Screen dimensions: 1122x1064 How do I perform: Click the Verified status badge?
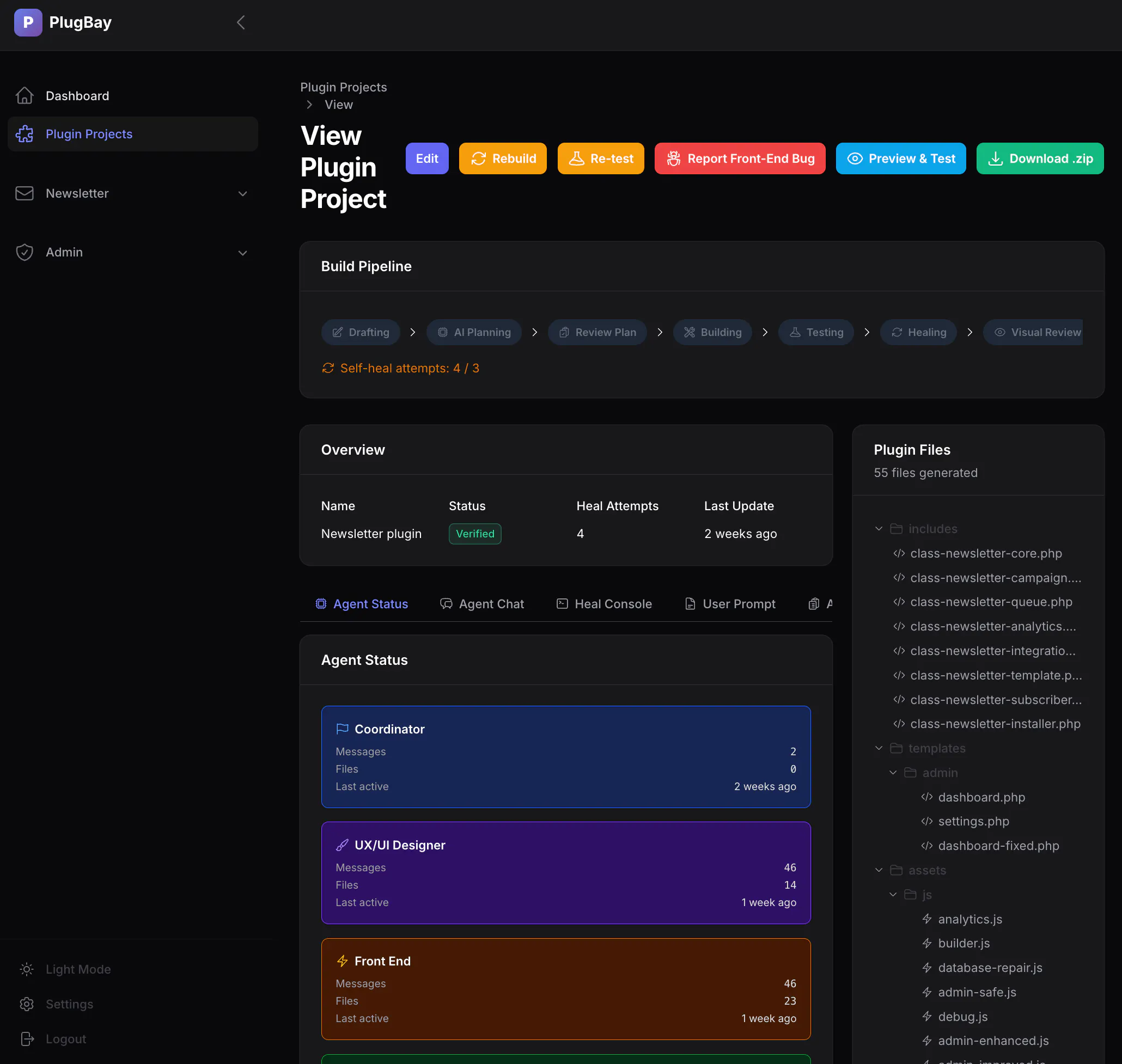pos(475,534)
